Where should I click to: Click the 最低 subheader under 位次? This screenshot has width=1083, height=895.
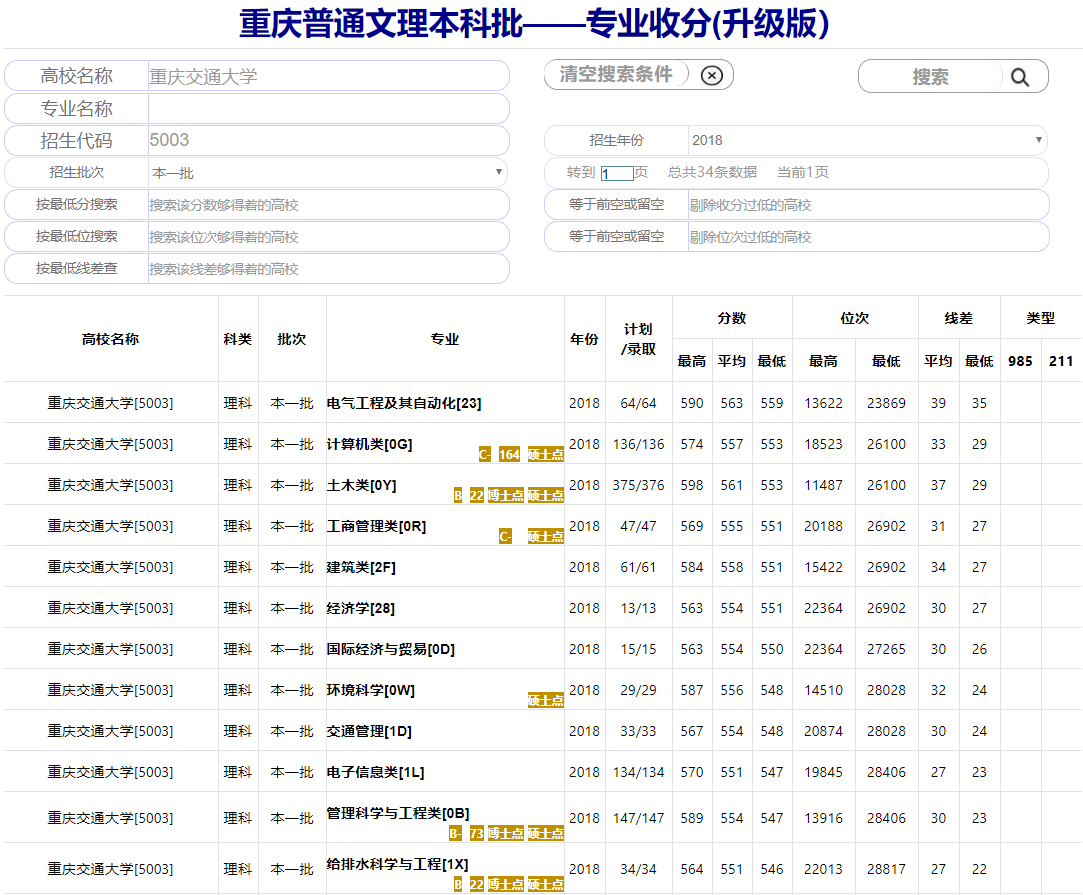pyautogui.click(x=886, y=361)
